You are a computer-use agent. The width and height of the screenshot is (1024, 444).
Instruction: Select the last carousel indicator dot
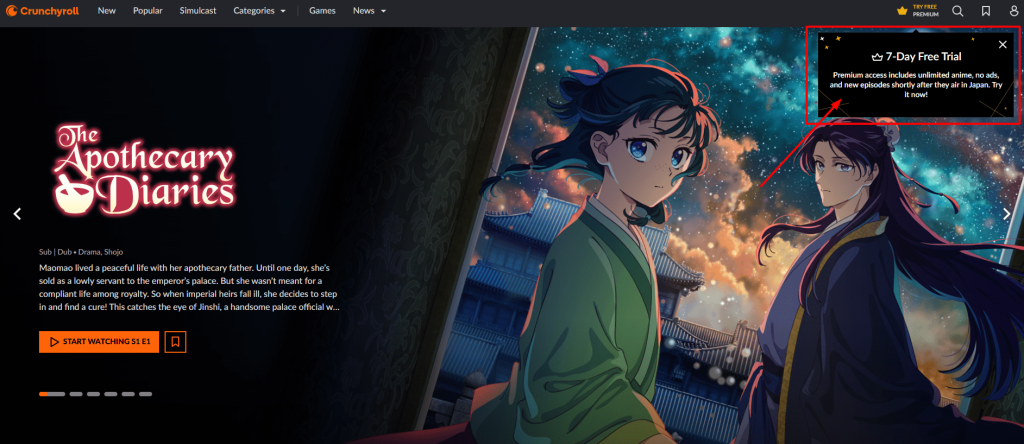146,394
